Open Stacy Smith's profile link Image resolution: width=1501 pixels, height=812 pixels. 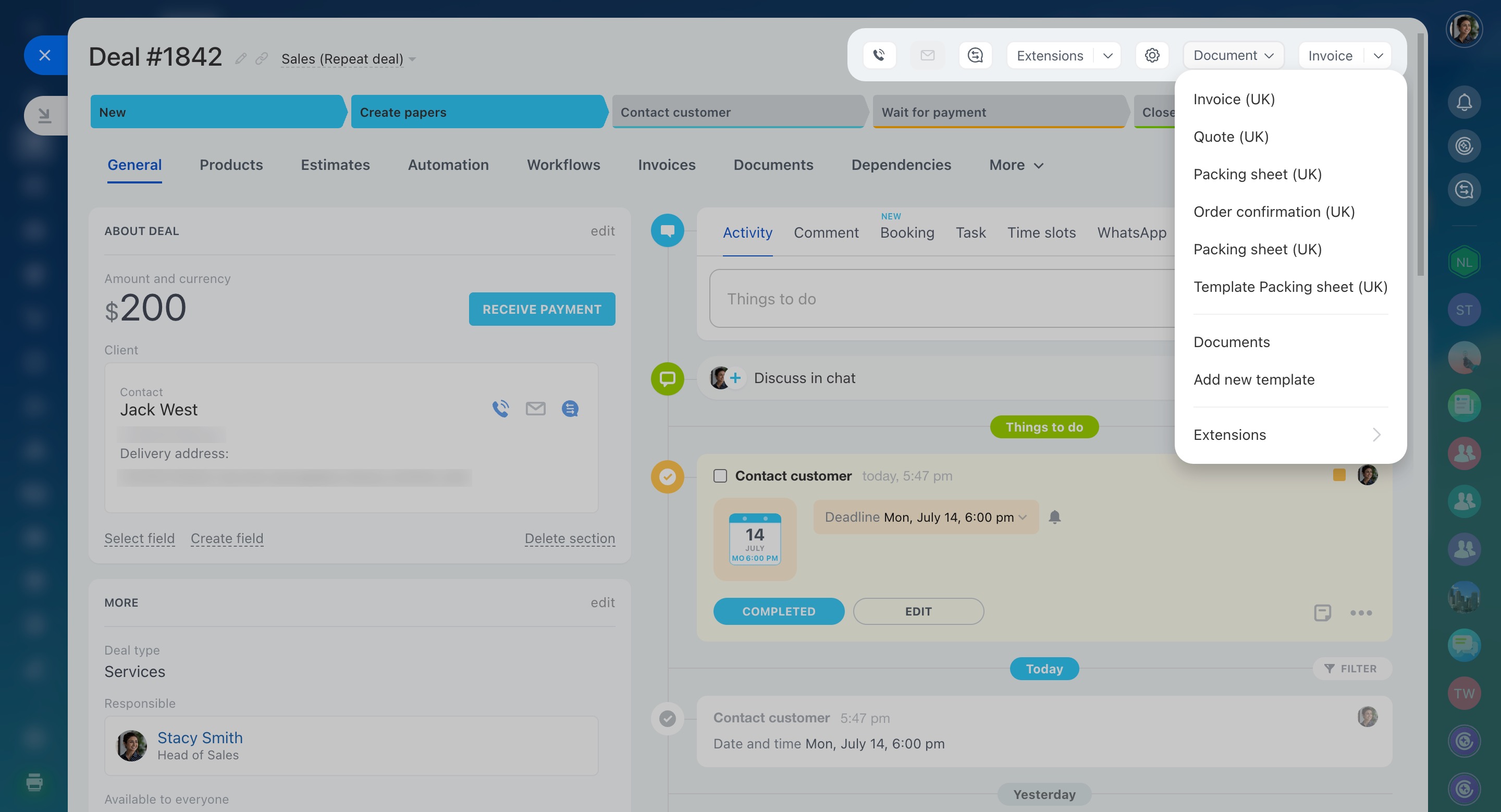(200, 738)
